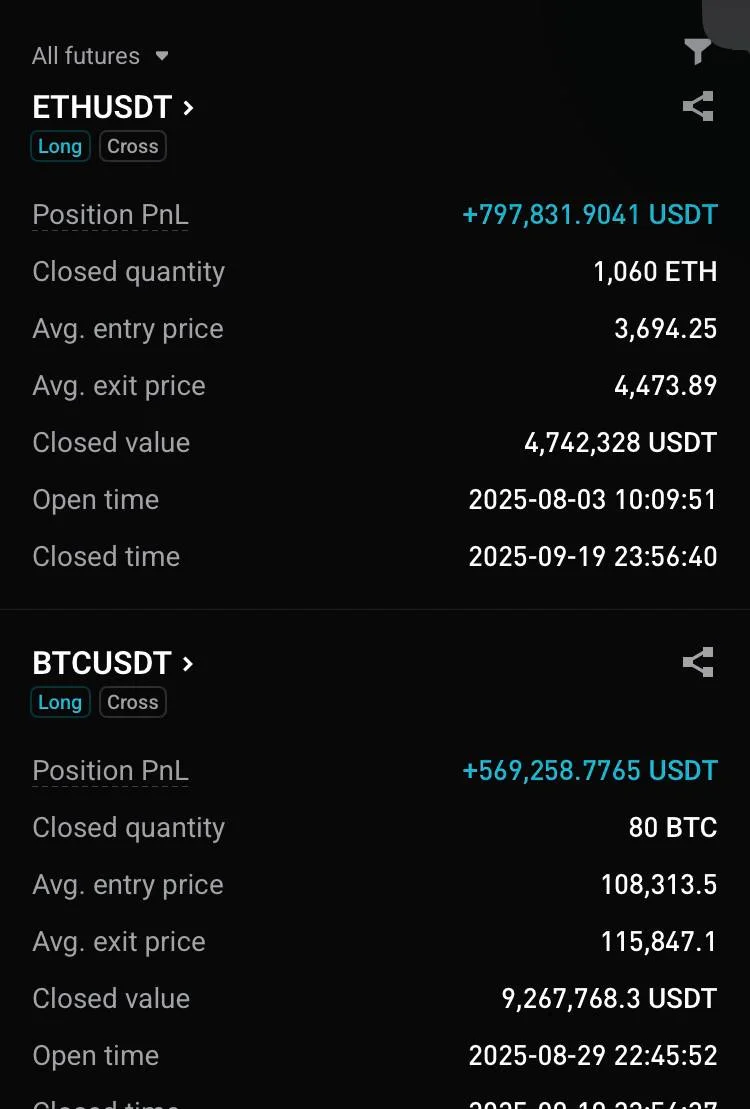The height and width of the screenshot is (1109, 750).
Task: Open the filter funnel icon
Action: coord(697,51)
